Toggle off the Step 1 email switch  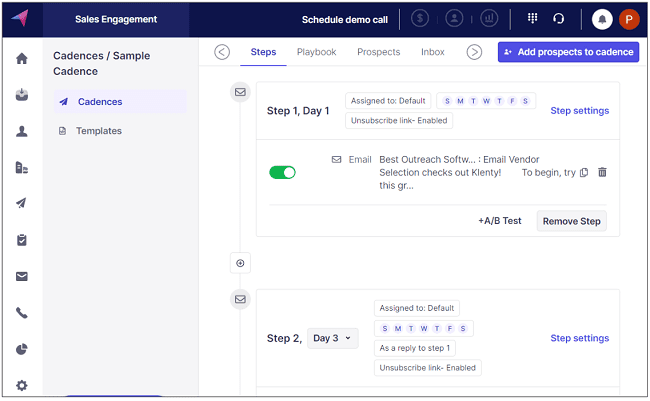283,172
